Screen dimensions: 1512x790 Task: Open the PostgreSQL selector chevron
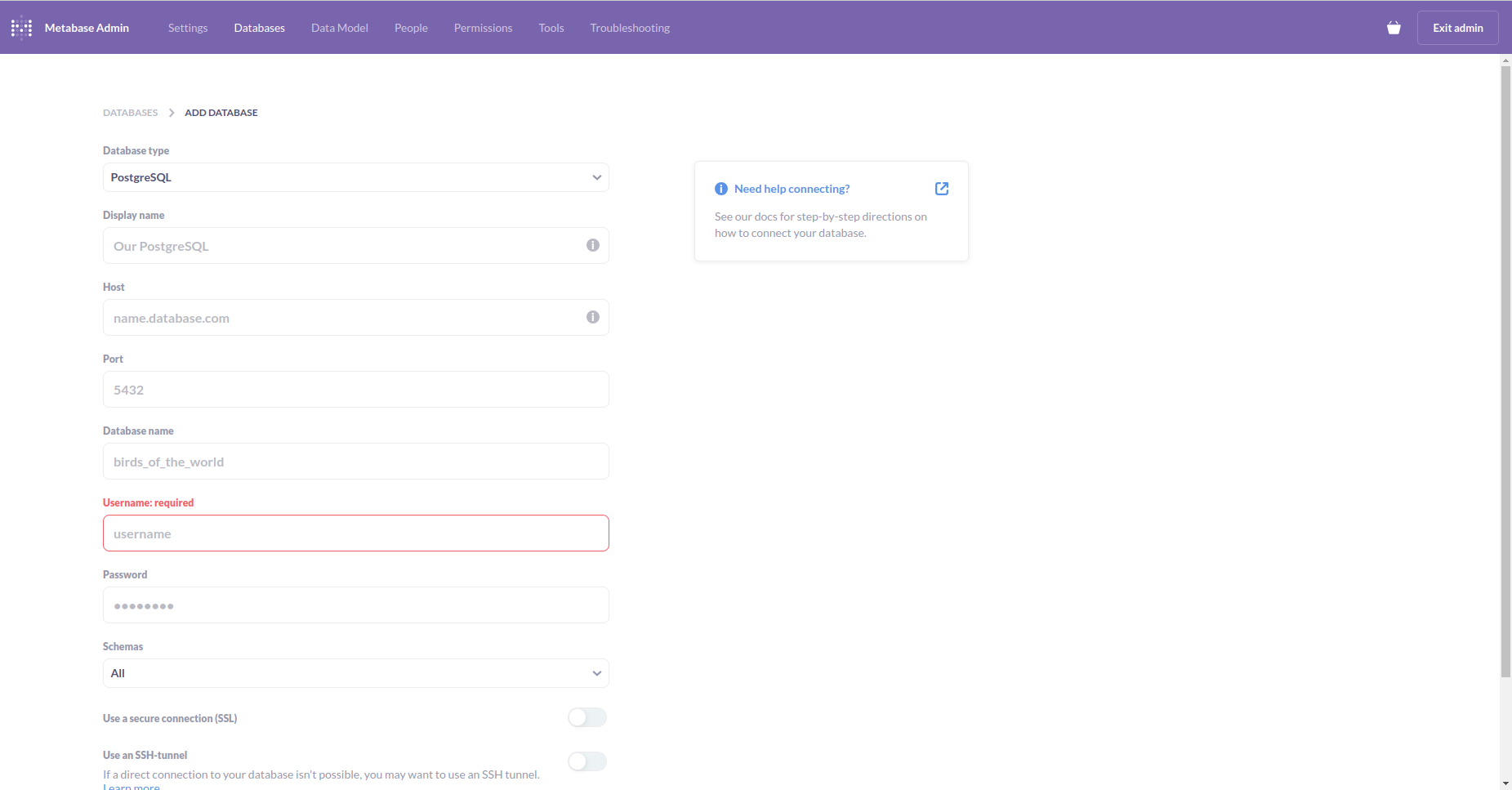(x=595, y=177)
